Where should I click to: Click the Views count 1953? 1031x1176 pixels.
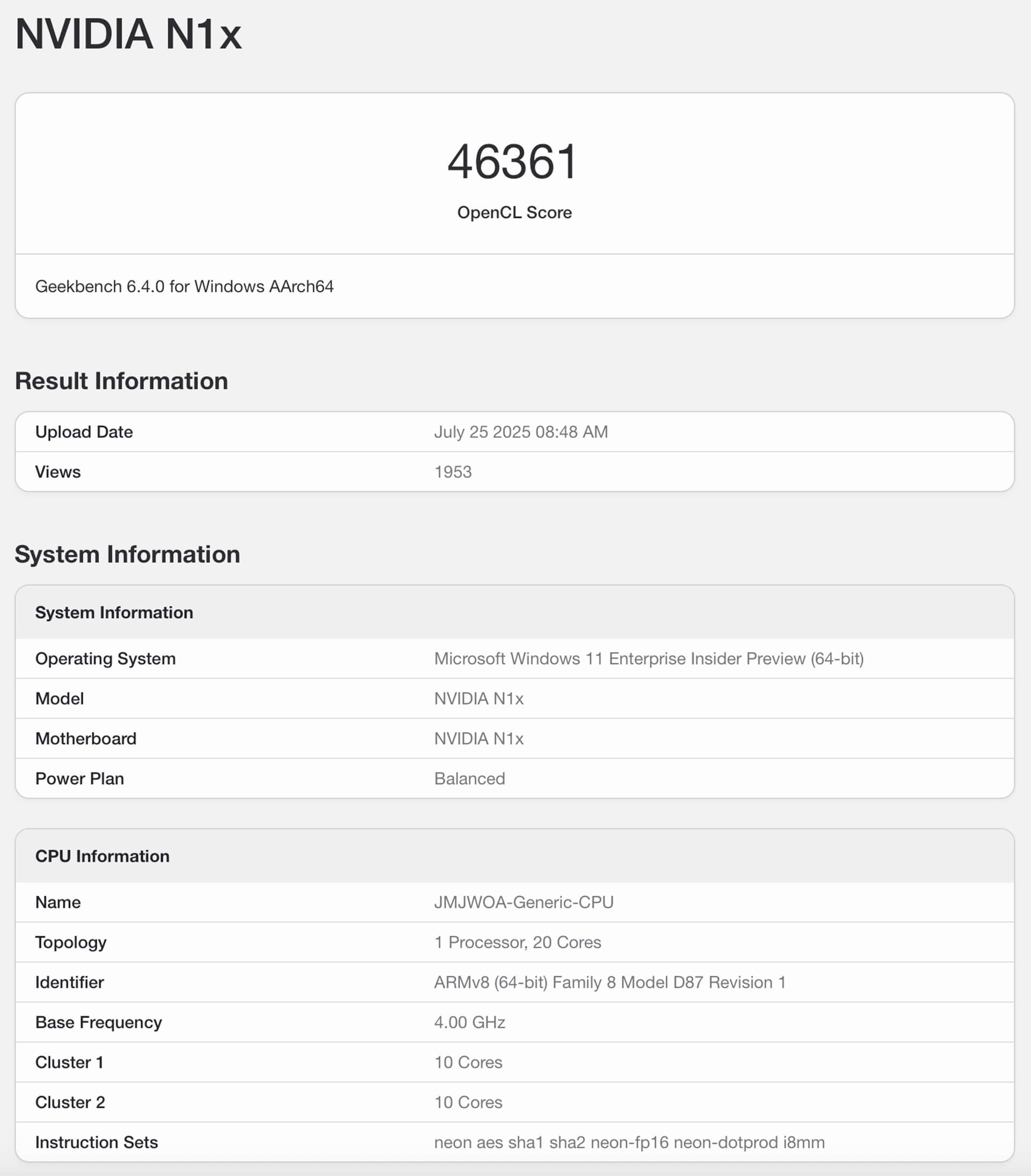click(452, 472)
